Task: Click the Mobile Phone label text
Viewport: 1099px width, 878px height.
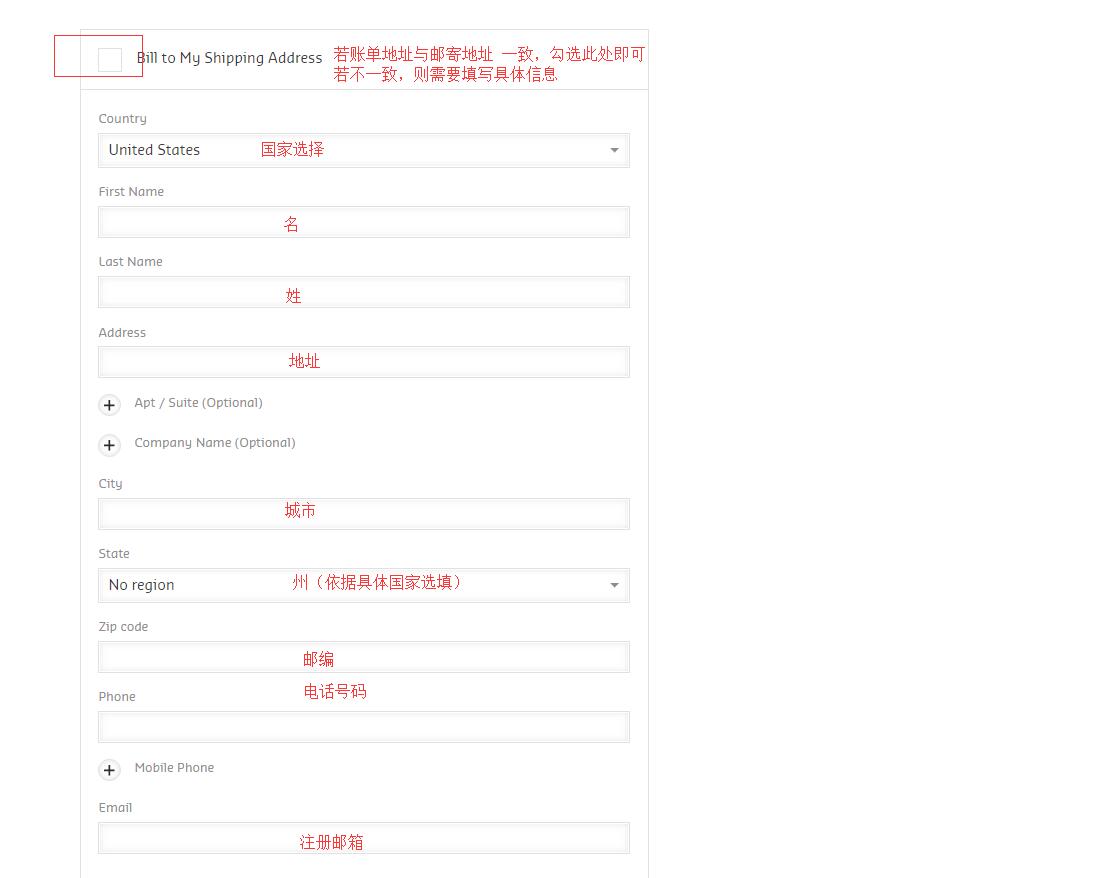Action: coord(174,768)
